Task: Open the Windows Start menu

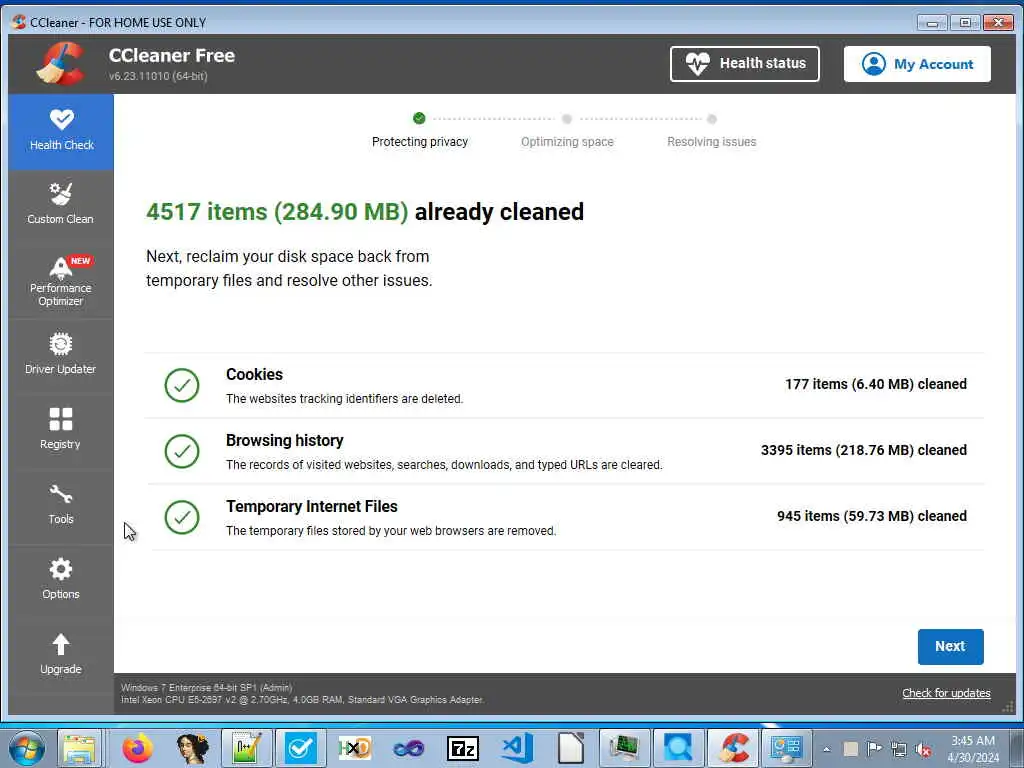Action: coord(27,748)
